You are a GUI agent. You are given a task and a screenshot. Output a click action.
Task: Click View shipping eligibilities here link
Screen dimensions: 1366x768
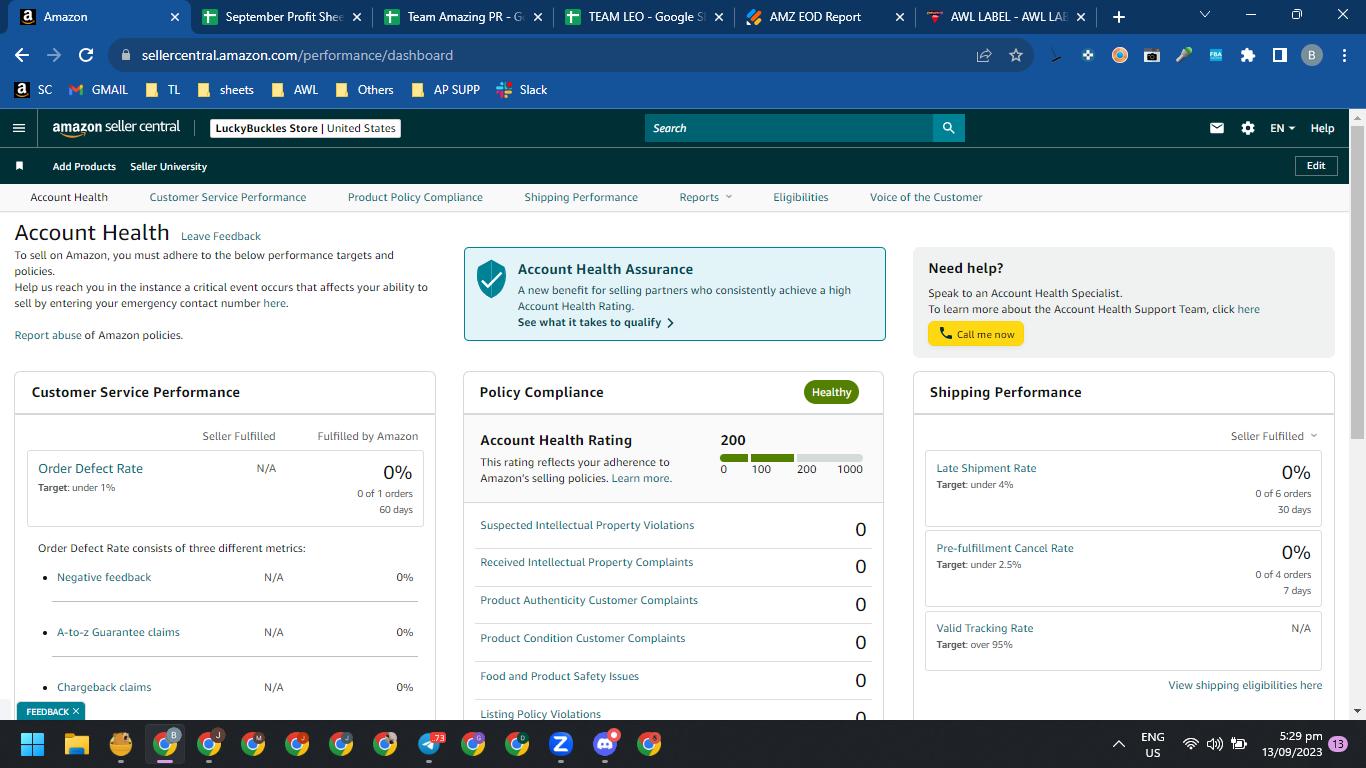coord(1245,685)
